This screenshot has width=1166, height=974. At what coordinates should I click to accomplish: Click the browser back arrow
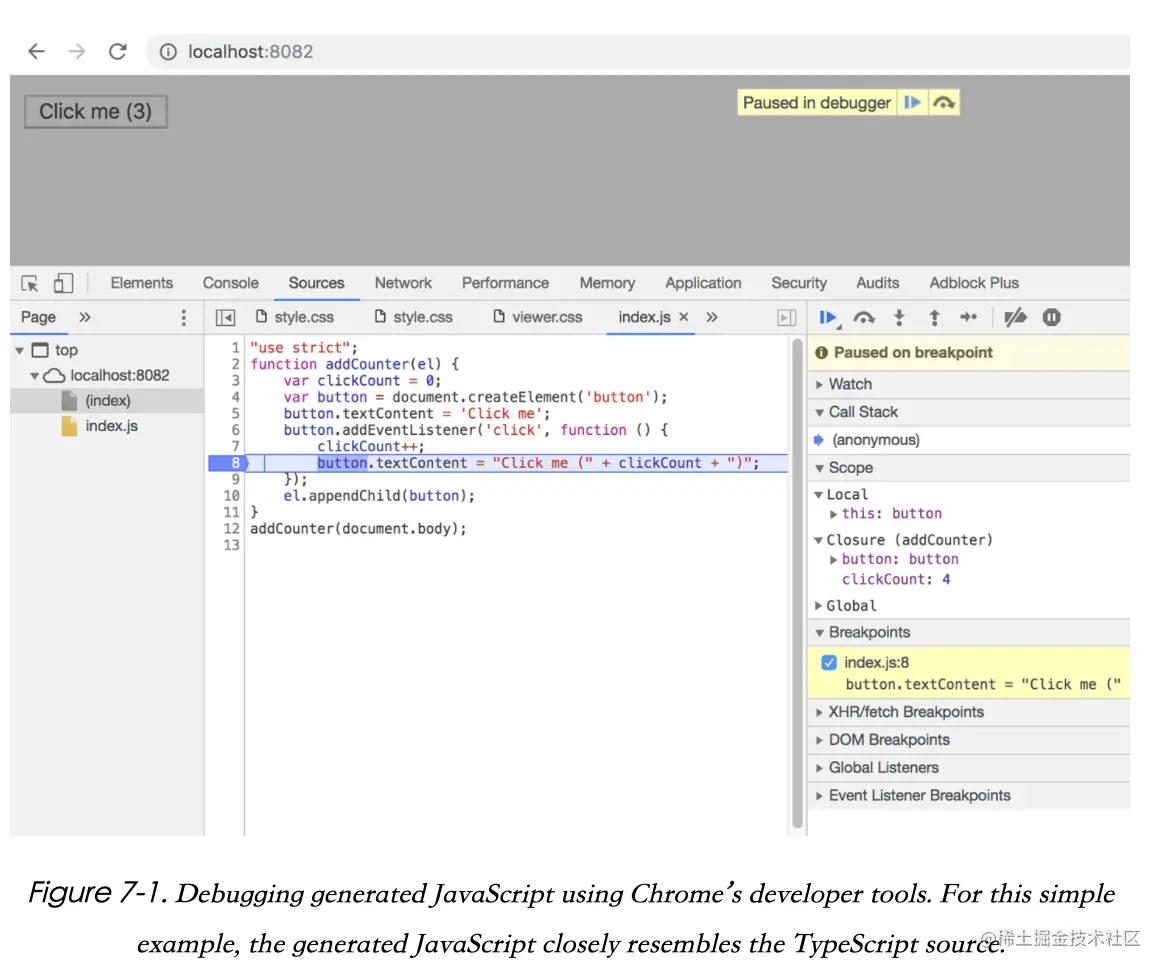pos(36,51)
